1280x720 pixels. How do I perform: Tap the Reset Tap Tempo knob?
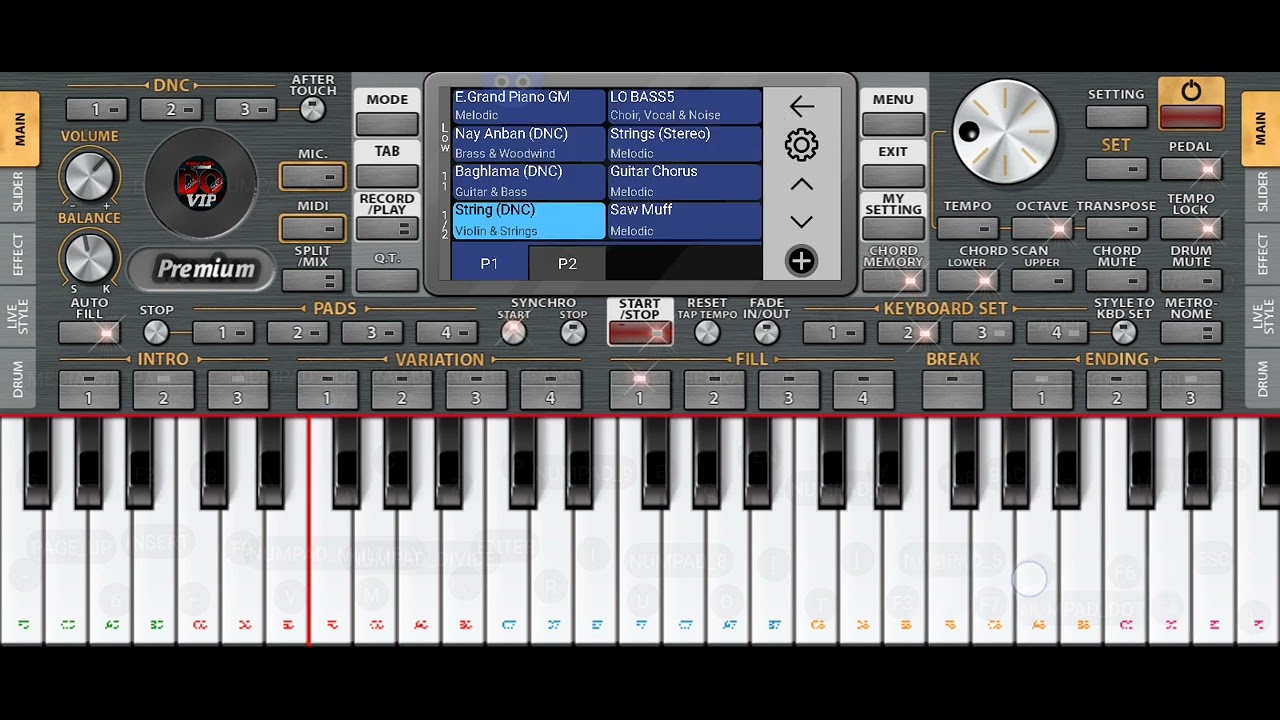click(707, 333)
